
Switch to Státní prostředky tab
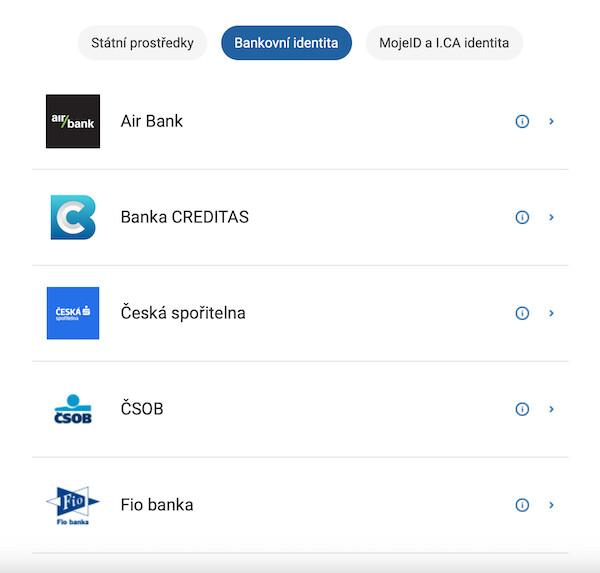142,43
